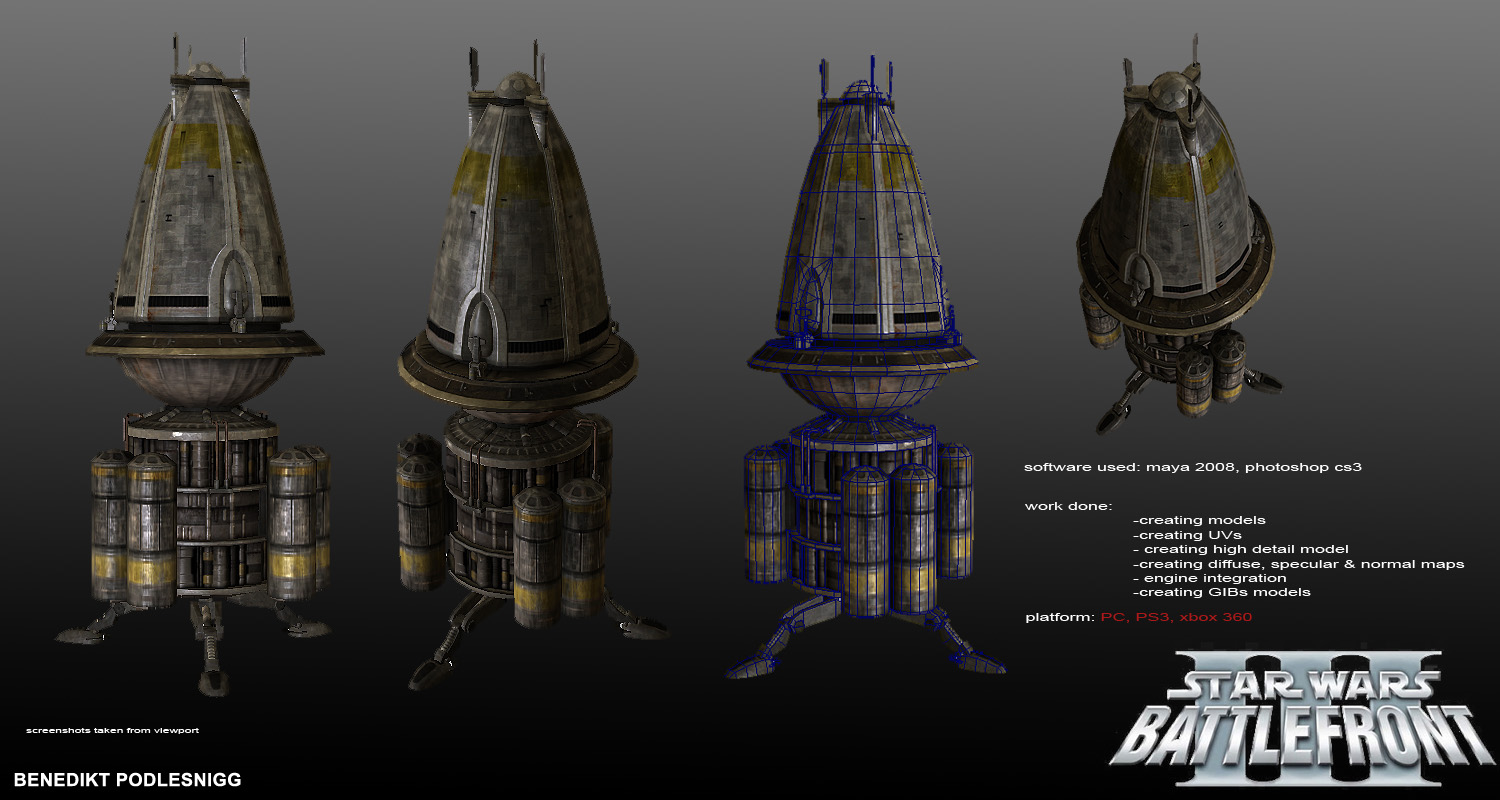Click the red 'PC, PS3, xbox 360' text
The image size is (1500, 800).
click(x=1176, y=617)
